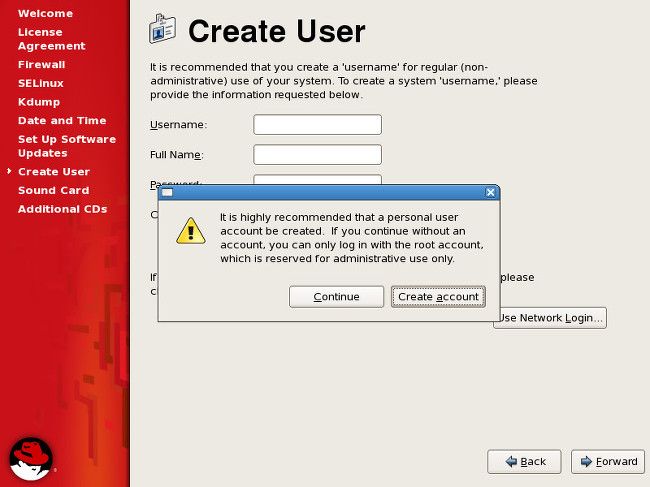
Task: Click the Create account button
Action: pyautogui.click(x=438, y=297)
